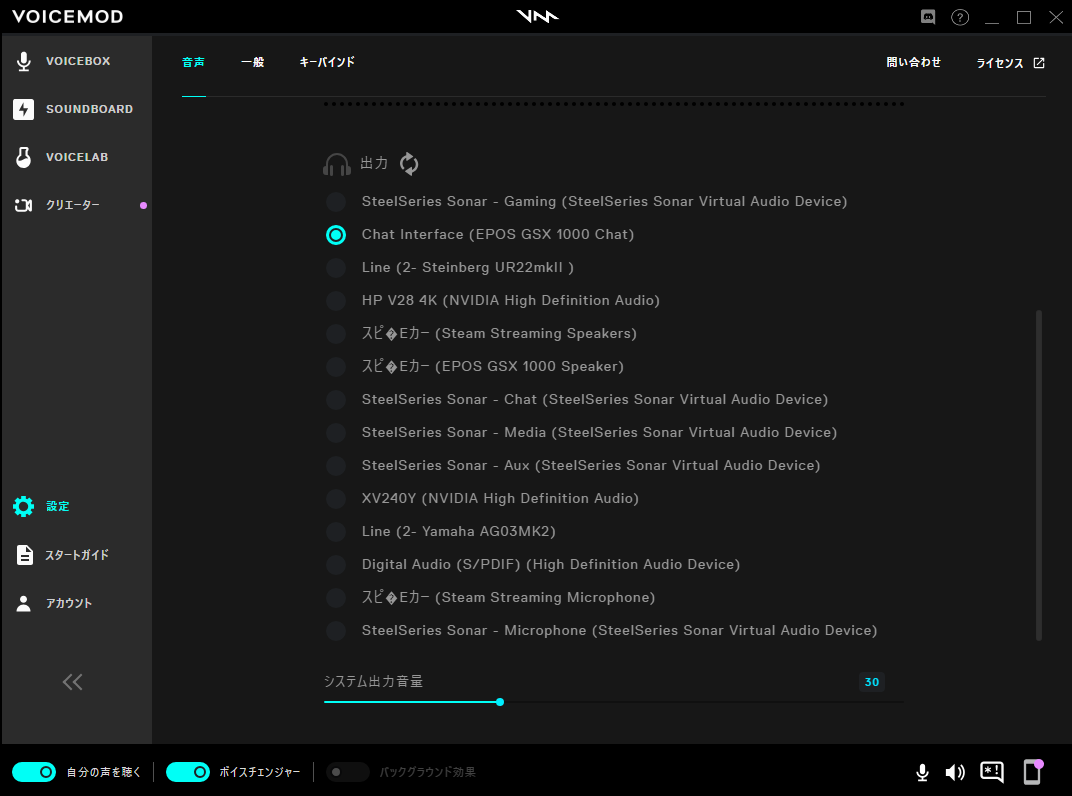
Task: Open VOICEBOX section label in sidebar
Action: coord(78,62)
